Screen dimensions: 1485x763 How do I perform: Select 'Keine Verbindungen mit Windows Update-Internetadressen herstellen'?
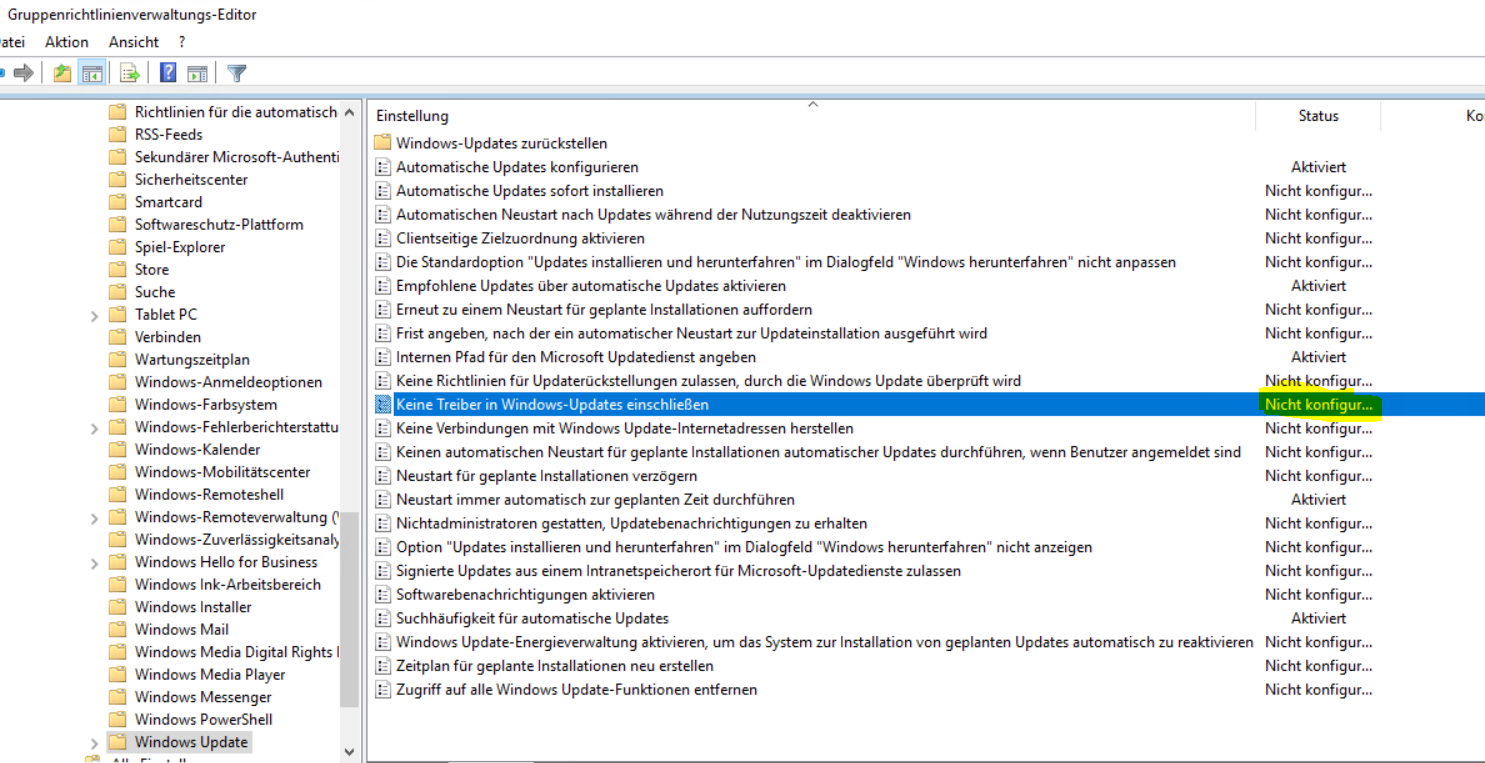click(625, 428)
